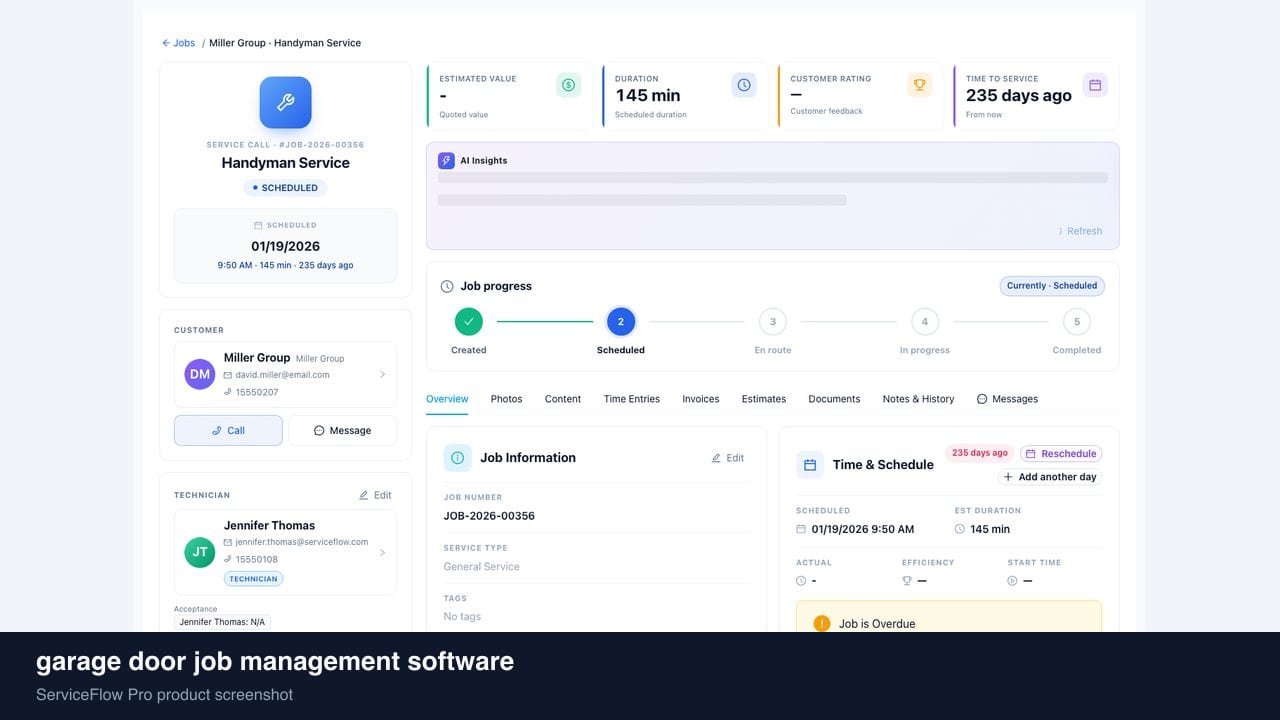
Task: Click Add another day button
Action: pyautogui.click(x=1050, y=477)
